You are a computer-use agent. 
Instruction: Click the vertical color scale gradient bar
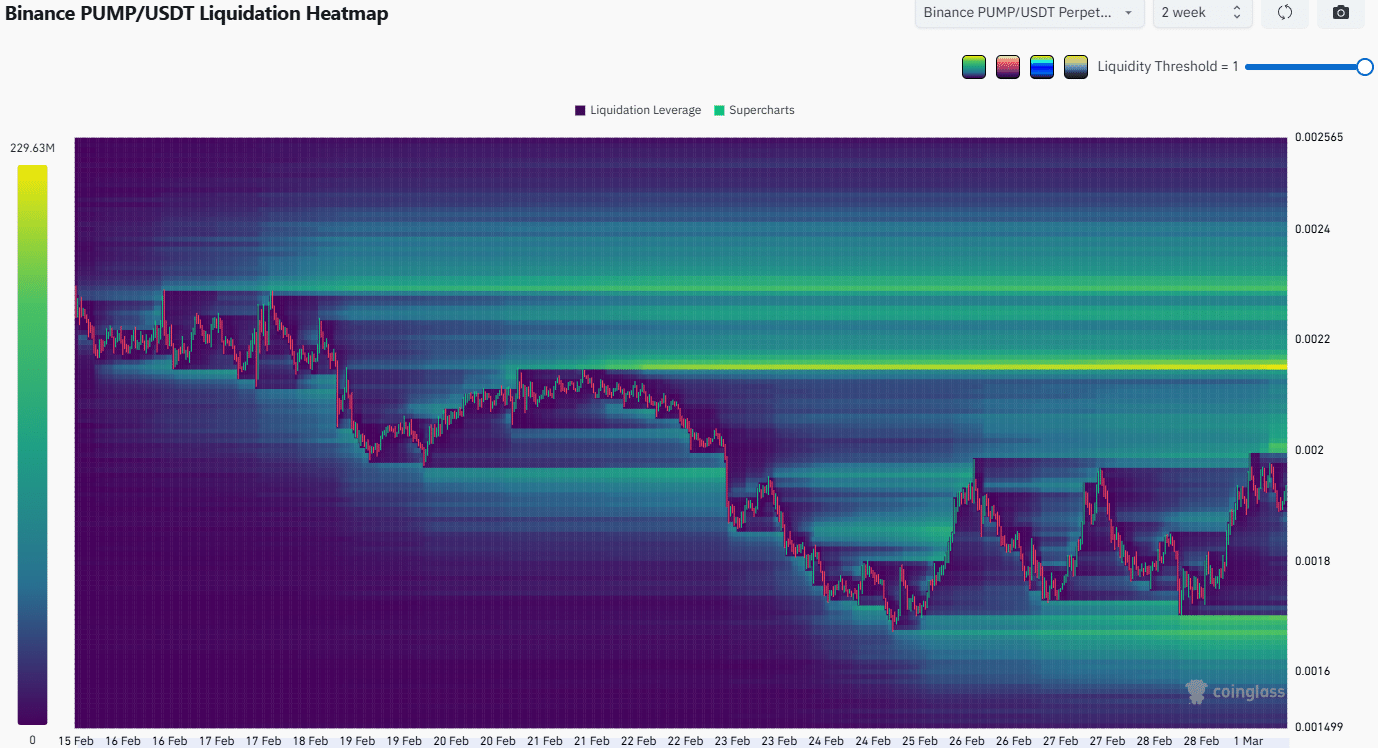(32, 444)
